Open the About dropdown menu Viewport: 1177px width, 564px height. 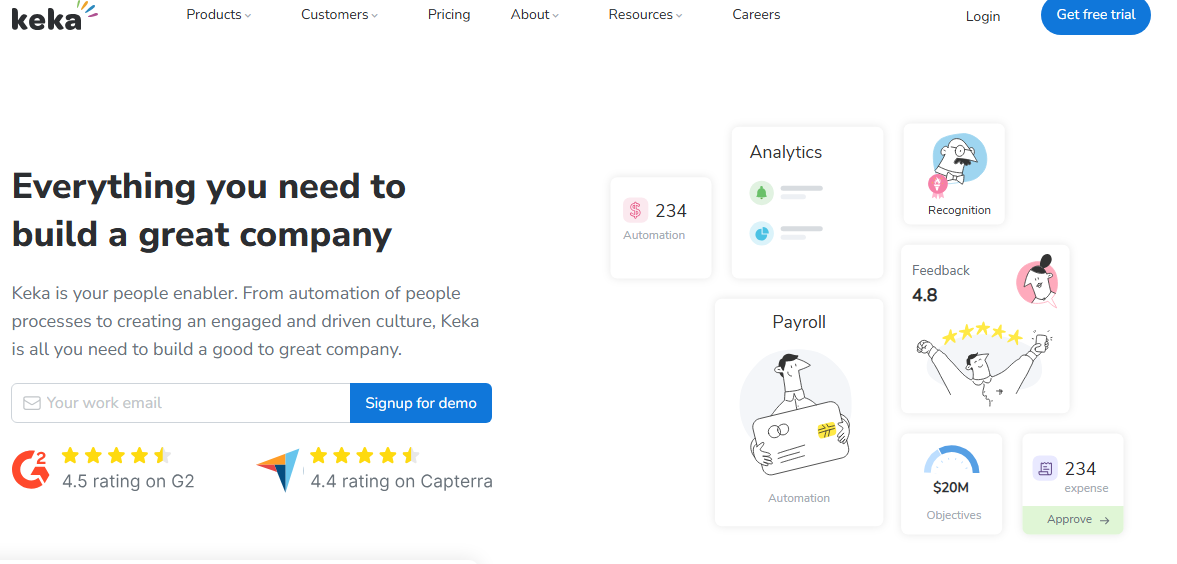tap(535, 15)
